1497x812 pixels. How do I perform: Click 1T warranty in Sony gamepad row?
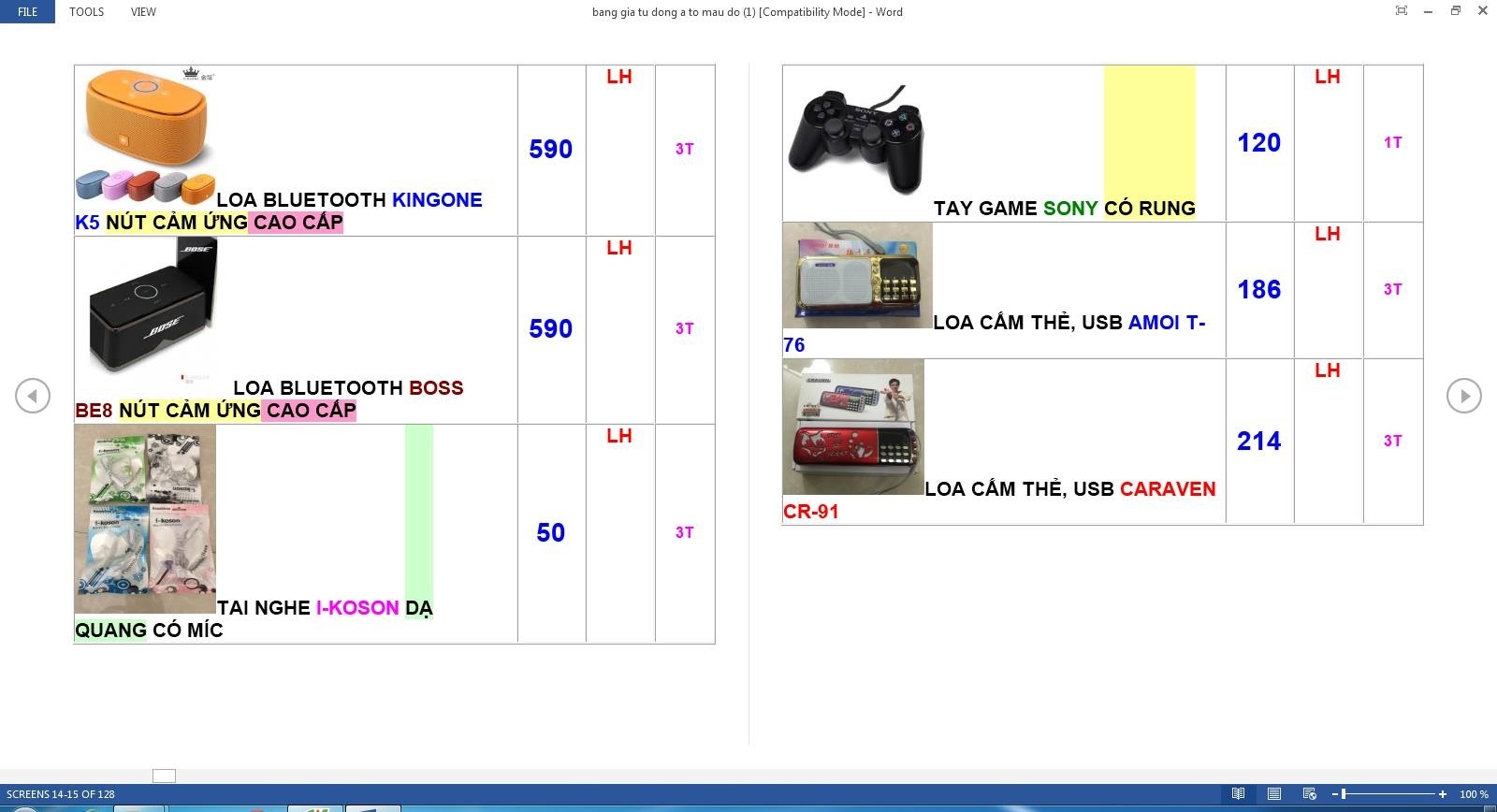pos(1393,142)
